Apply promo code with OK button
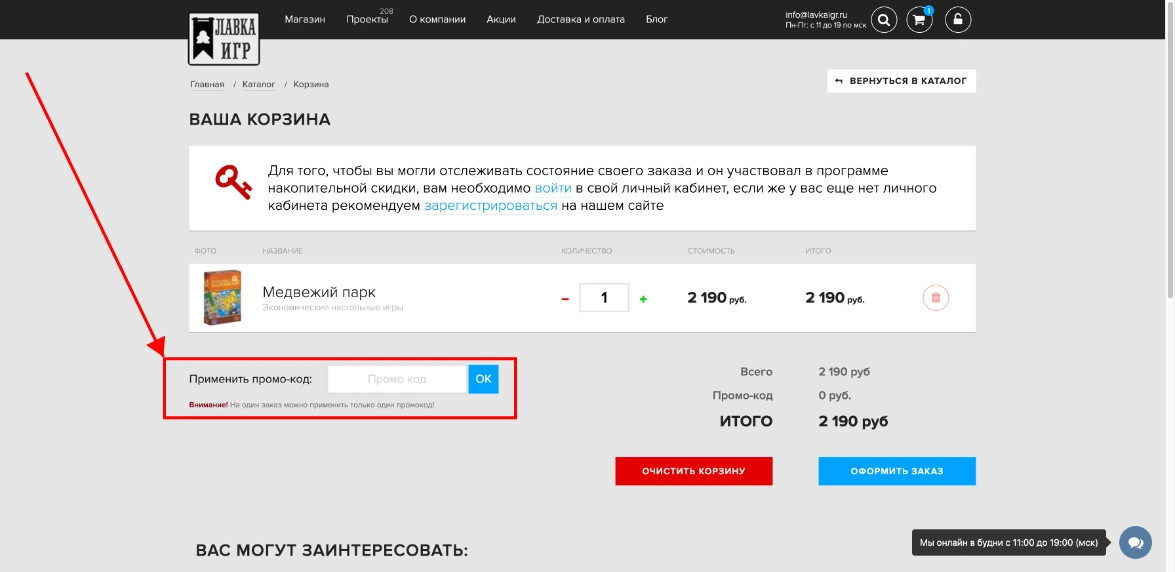 coord(483,379)
